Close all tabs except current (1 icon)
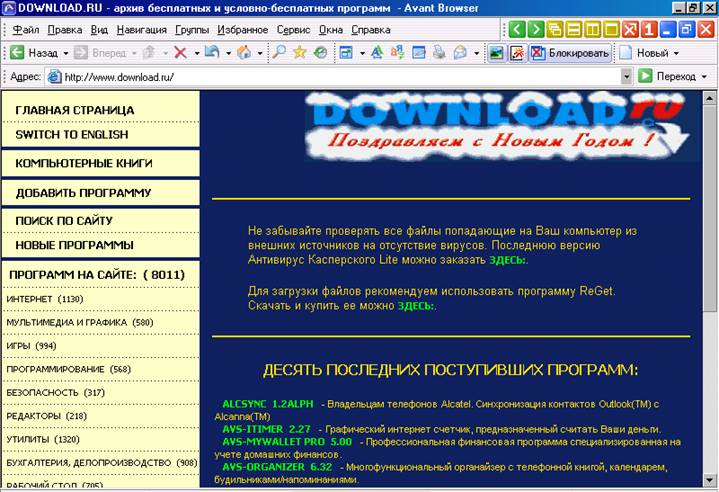Viewport: 719px width, 492px height. tap(648, 30)
